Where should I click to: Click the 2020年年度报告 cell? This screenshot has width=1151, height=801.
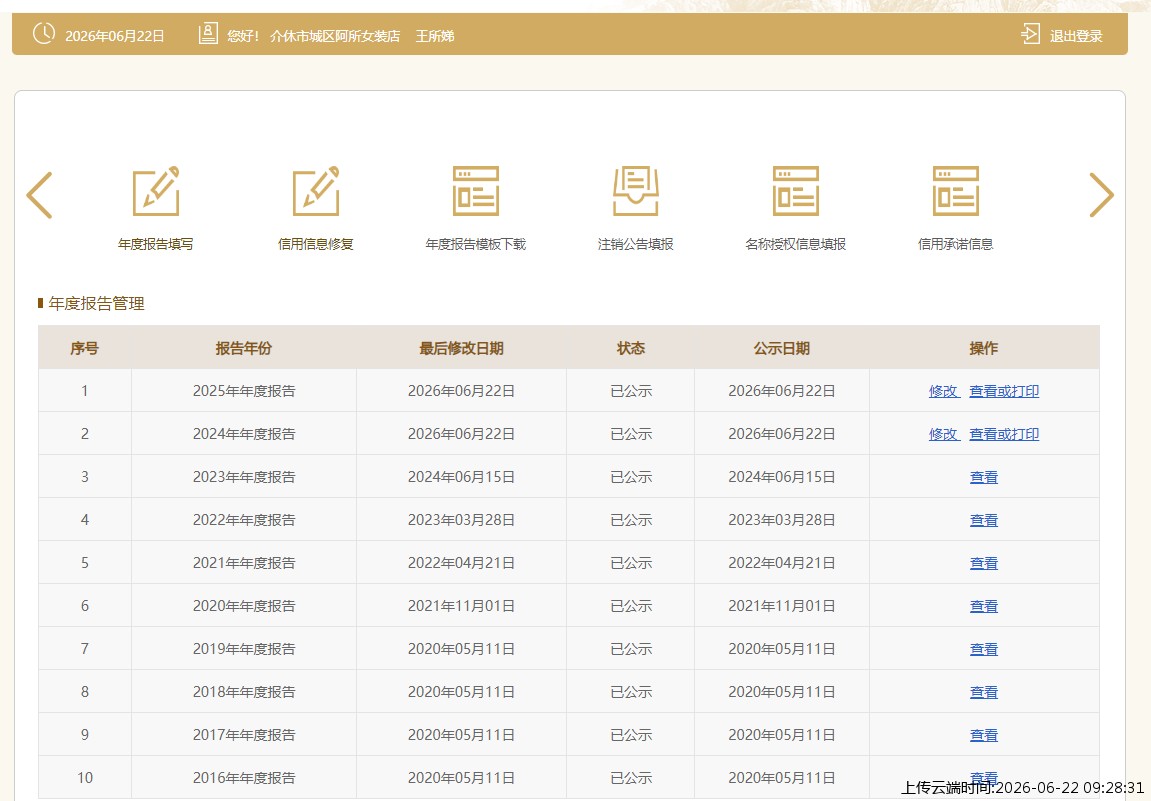244,606
